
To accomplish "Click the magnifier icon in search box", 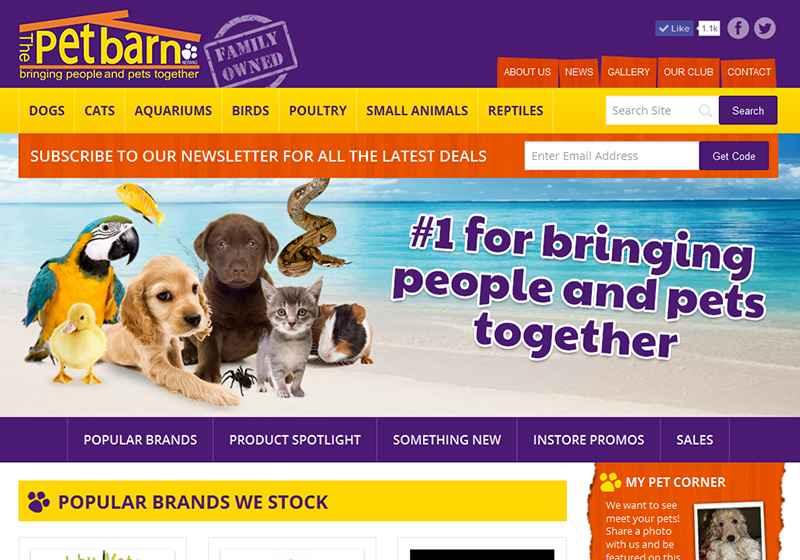I will (705, 110).
